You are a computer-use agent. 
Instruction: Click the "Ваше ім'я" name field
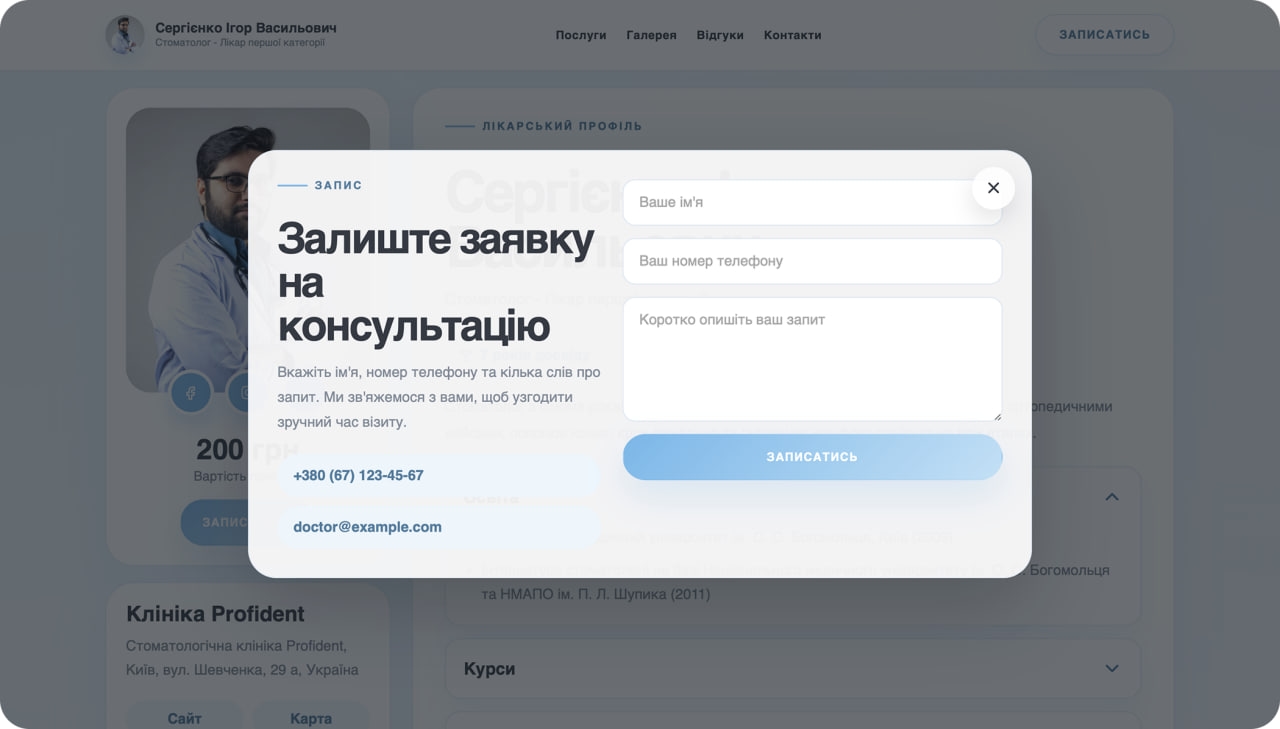click(x=812, y=202)
